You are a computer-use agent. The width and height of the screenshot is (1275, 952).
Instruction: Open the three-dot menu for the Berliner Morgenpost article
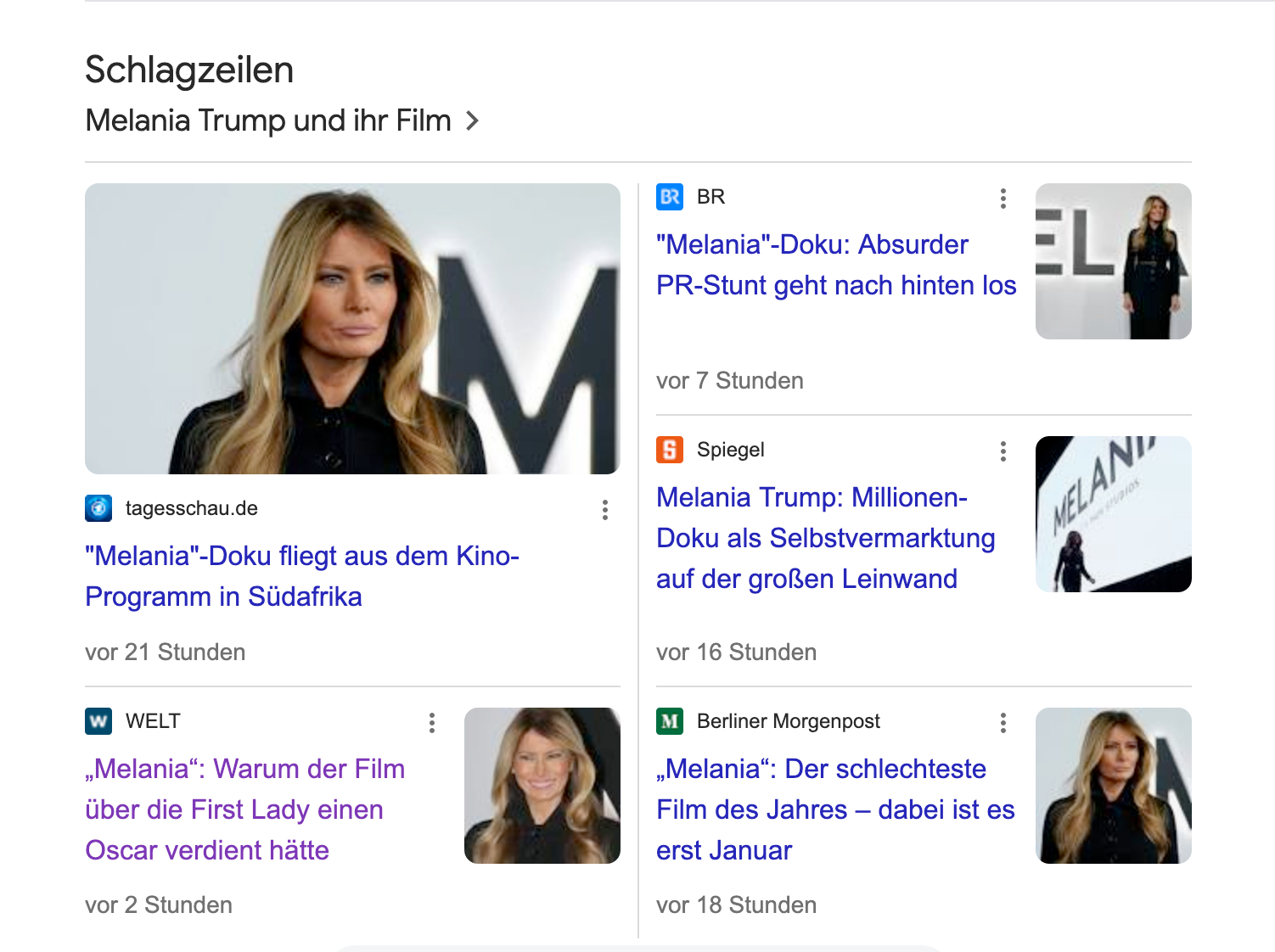coord(1003,723)
